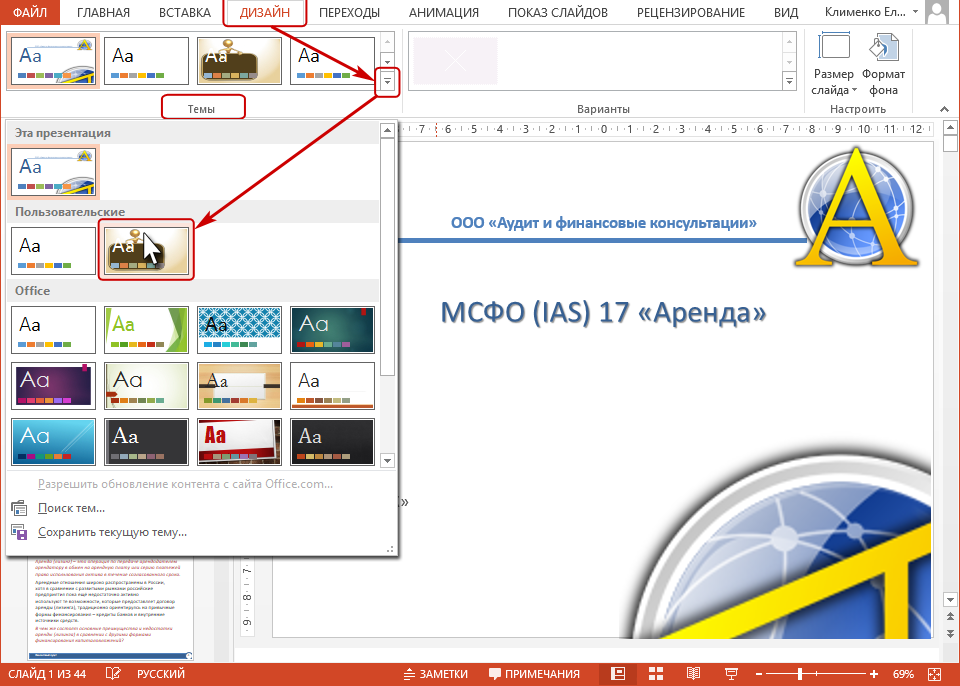Switch to Slide Sorter view
This screenshot has width=960, height=686.
pos(656,674)
